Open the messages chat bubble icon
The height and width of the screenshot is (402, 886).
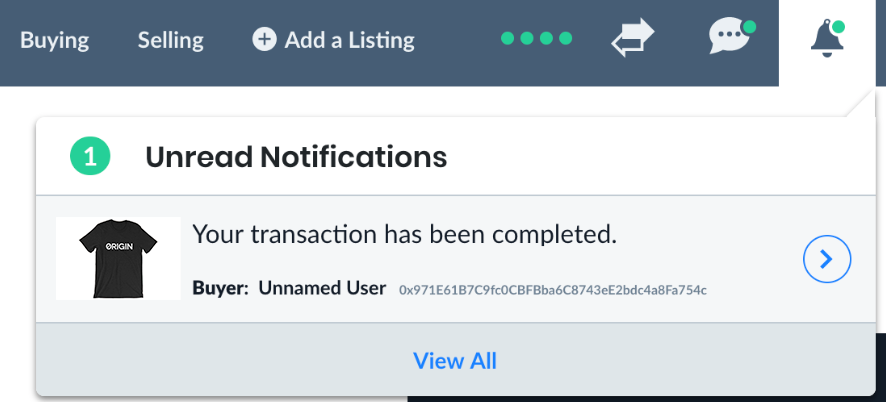[x=729, y=36]
